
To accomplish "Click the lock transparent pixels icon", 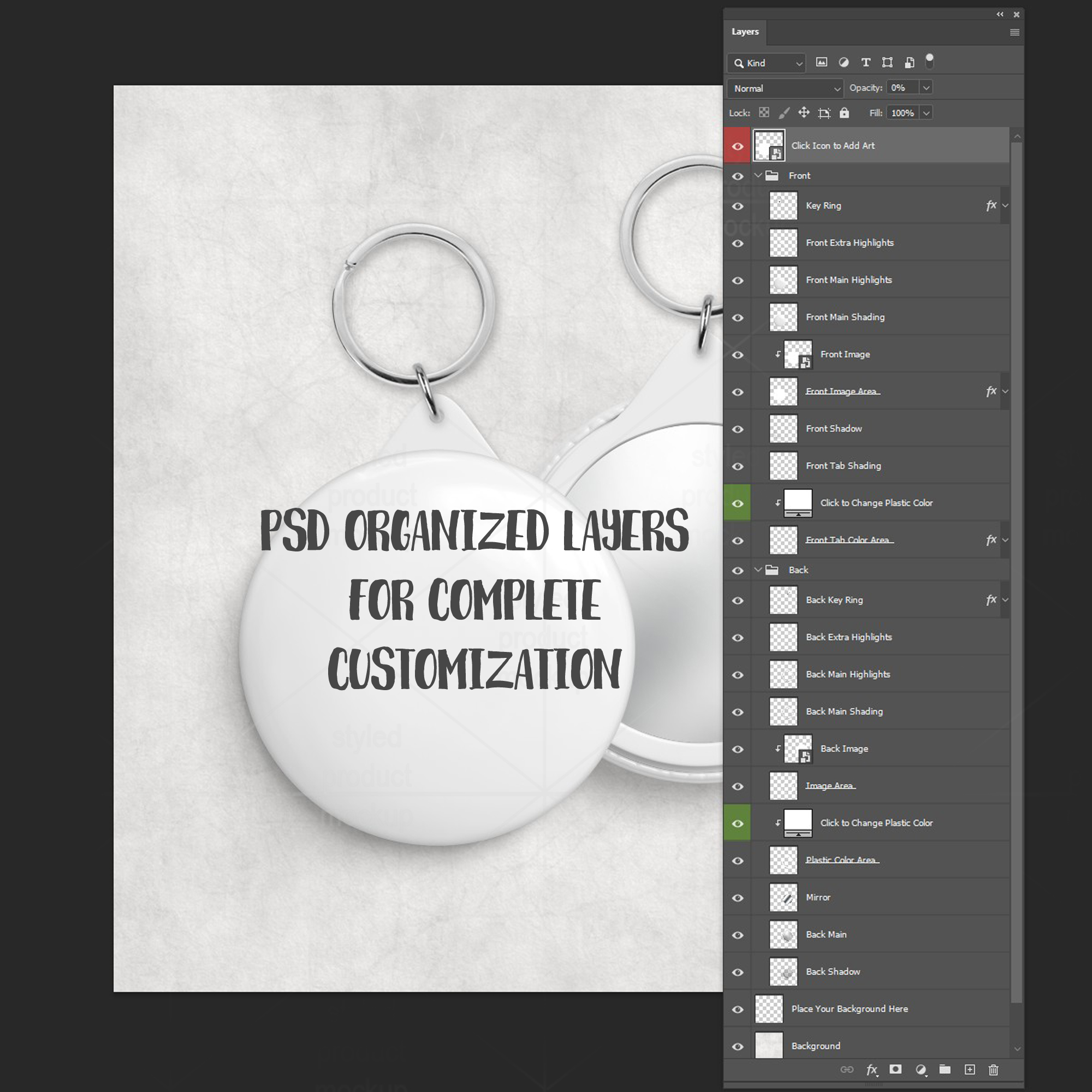I will [x=764, y=112].
